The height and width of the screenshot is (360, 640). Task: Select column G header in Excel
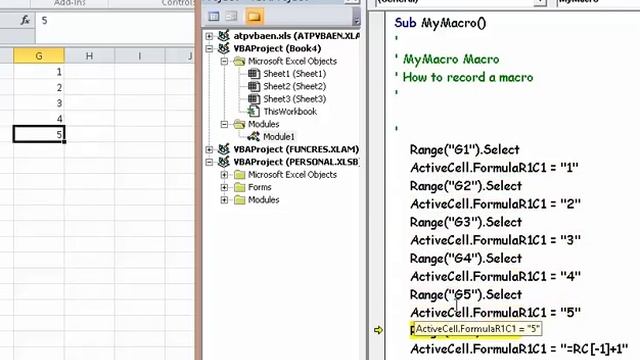click(x=39, y=56)
